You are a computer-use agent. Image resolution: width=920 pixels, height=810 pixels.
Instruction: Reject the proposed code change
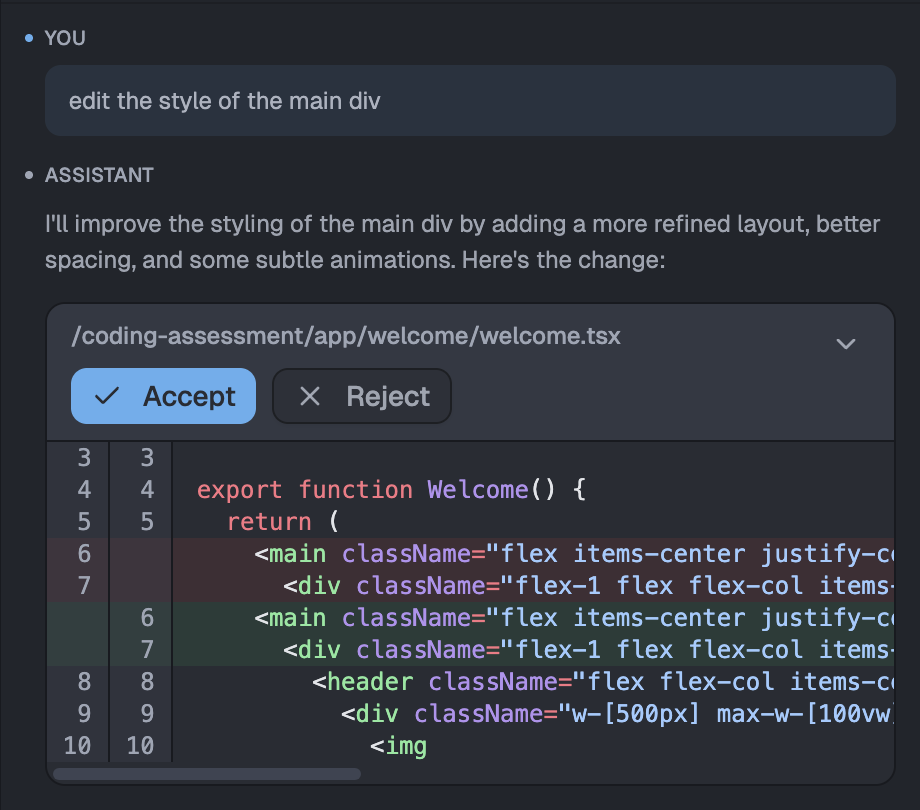point(361,396)
